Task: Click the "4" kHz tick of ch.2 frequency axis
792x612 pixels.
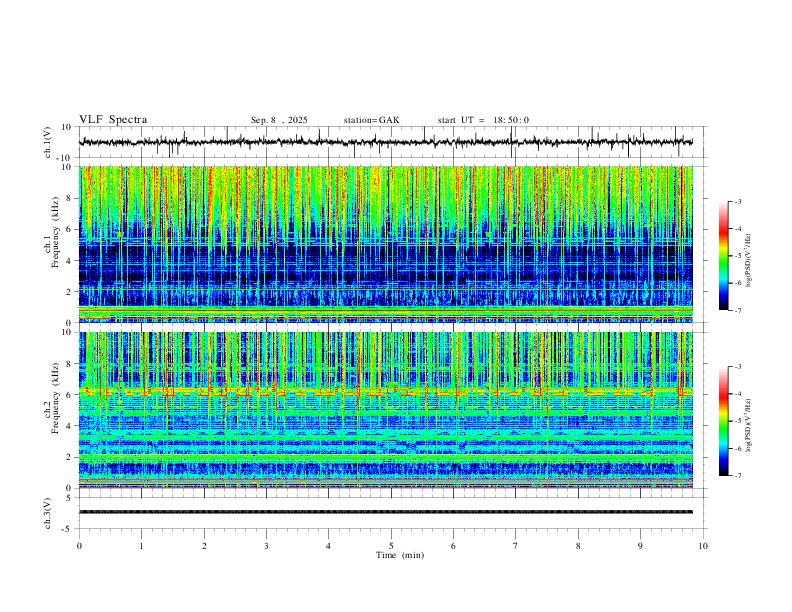Action: point(70,426)
